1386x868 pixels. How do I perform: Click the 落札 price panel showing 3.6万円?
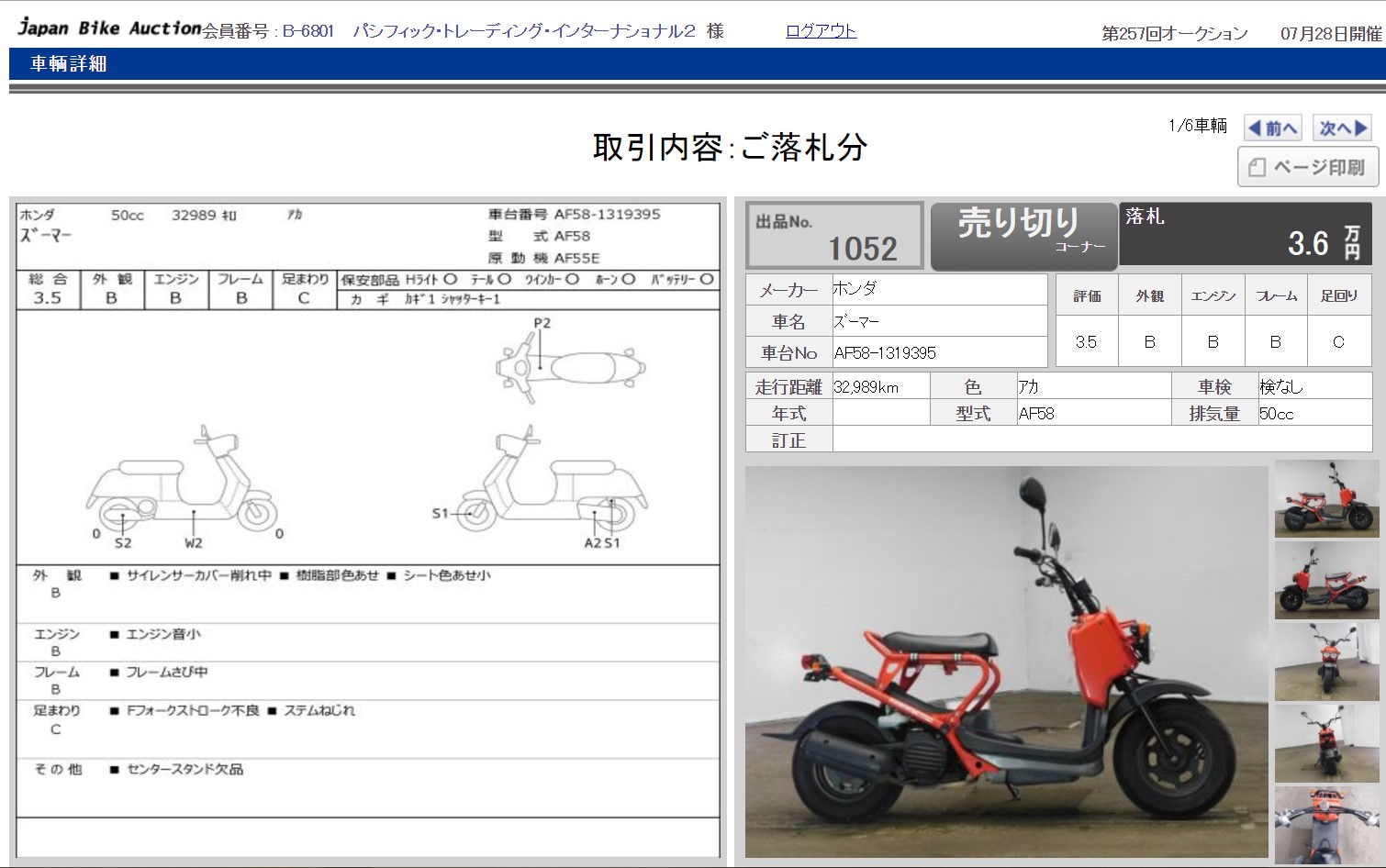1246,234
